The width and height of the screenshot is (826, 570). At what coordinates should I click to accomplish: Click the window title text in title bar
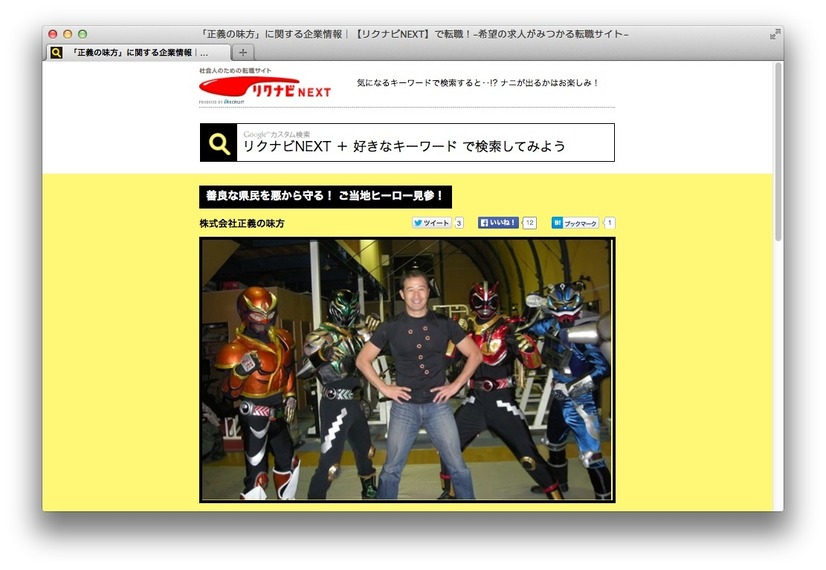[414, 34]
